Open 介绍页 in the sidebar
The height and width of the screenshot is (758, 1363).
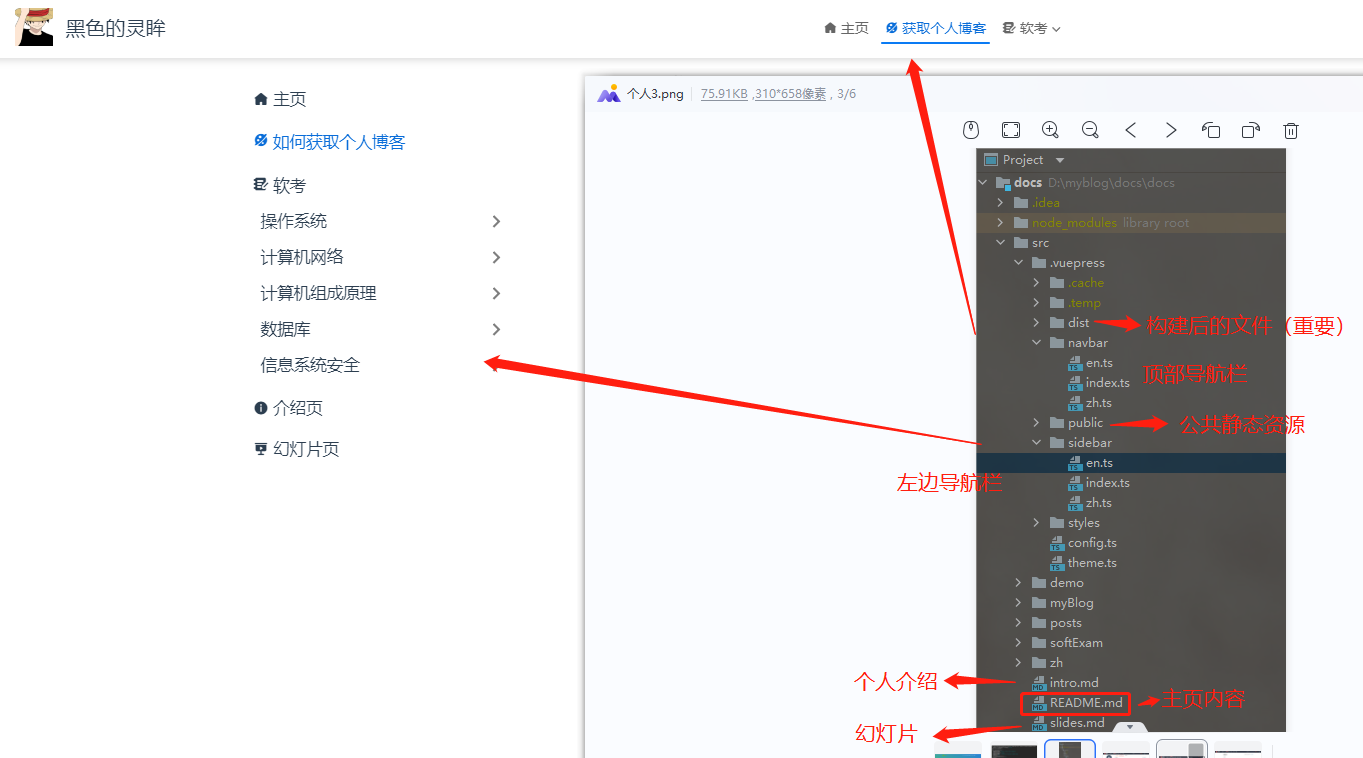point(289,408)
